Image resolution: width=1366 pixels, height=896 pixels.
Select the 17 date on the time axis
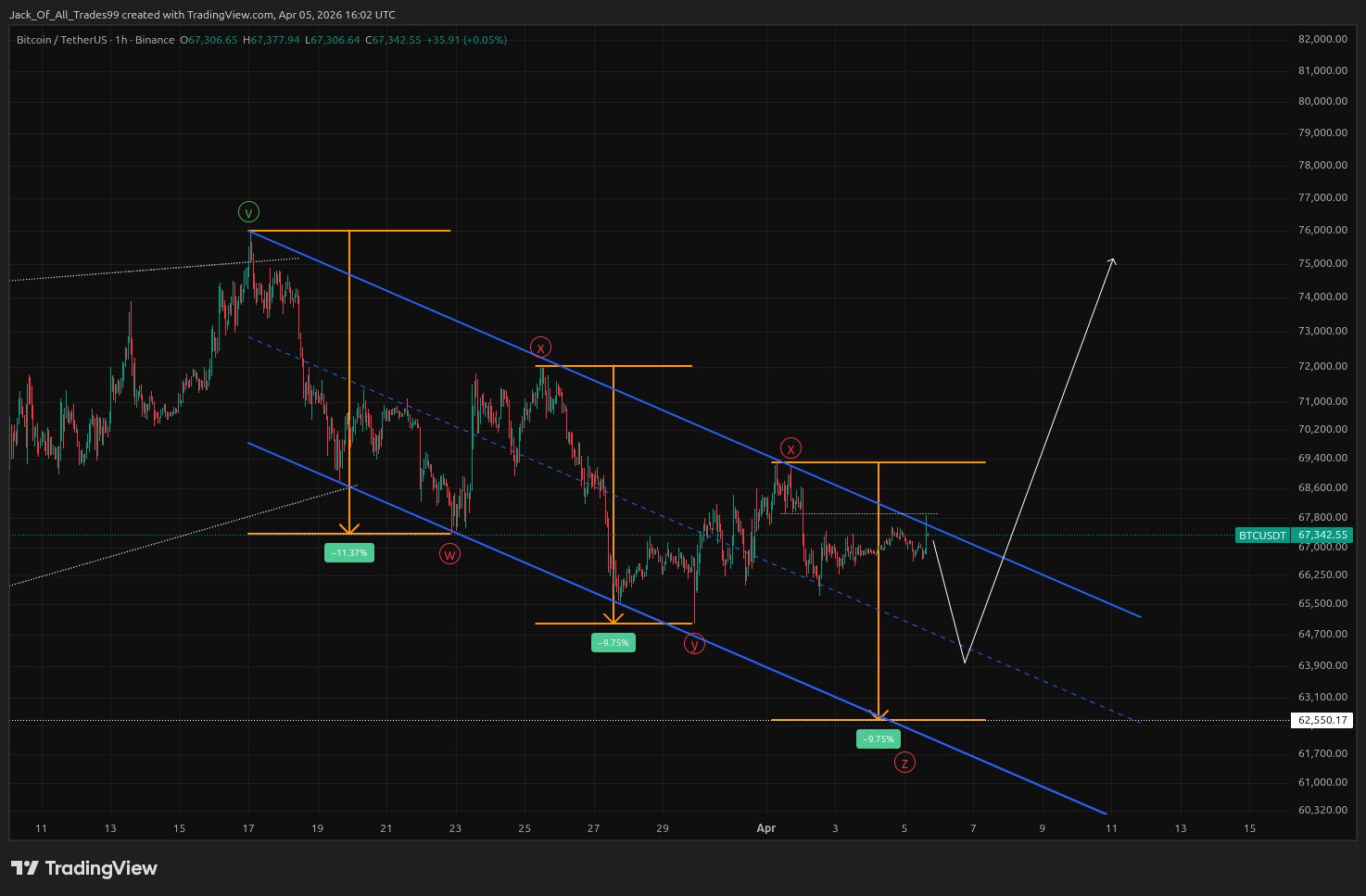point(248,828)
